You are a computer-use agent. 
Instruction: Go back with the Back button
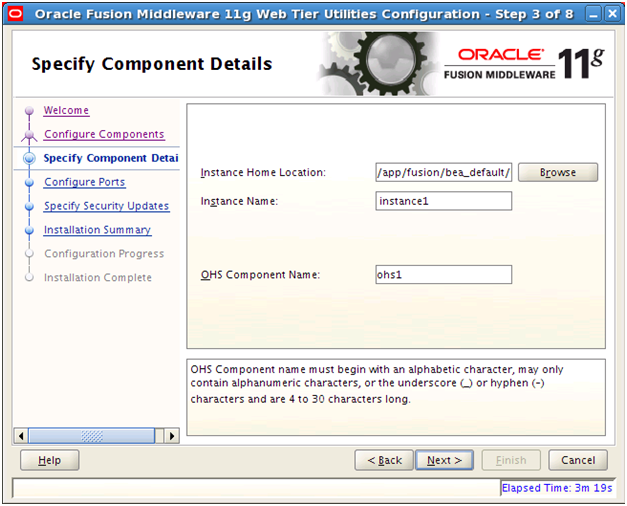(384, 460)
